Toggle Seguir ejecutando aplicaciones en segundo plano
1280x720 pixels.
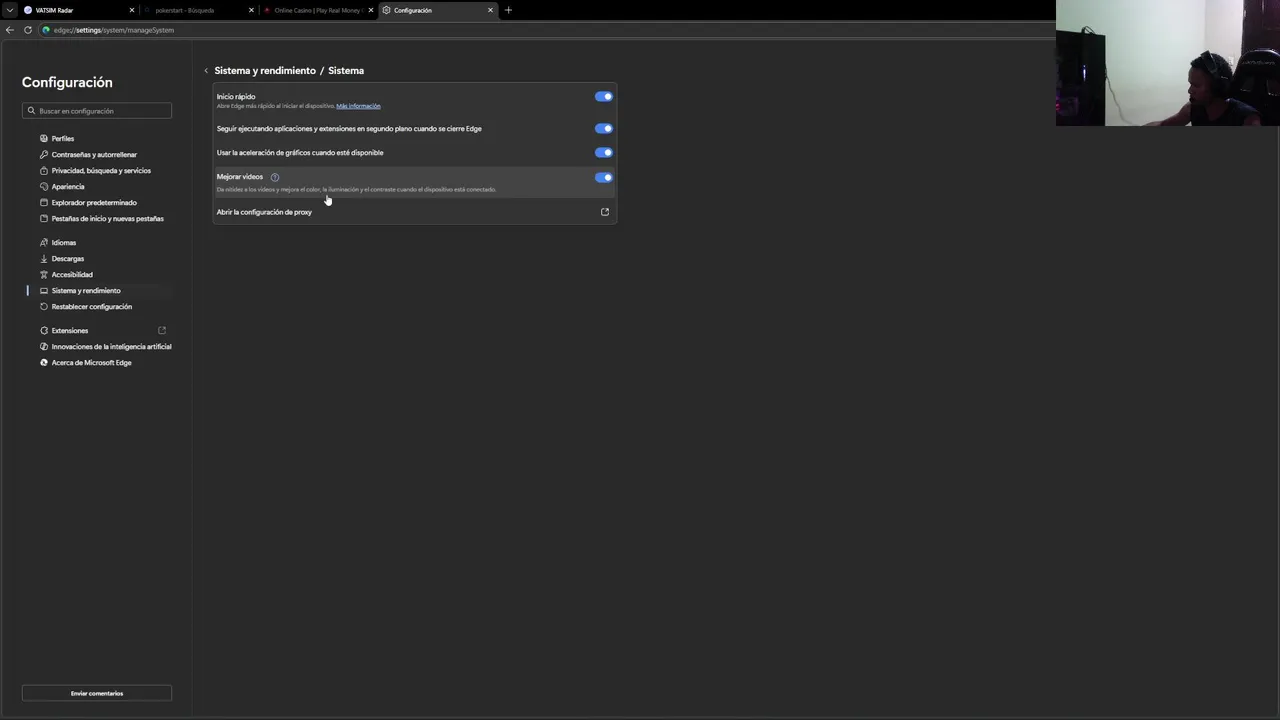pyautogui.click(x=603, y=129)
